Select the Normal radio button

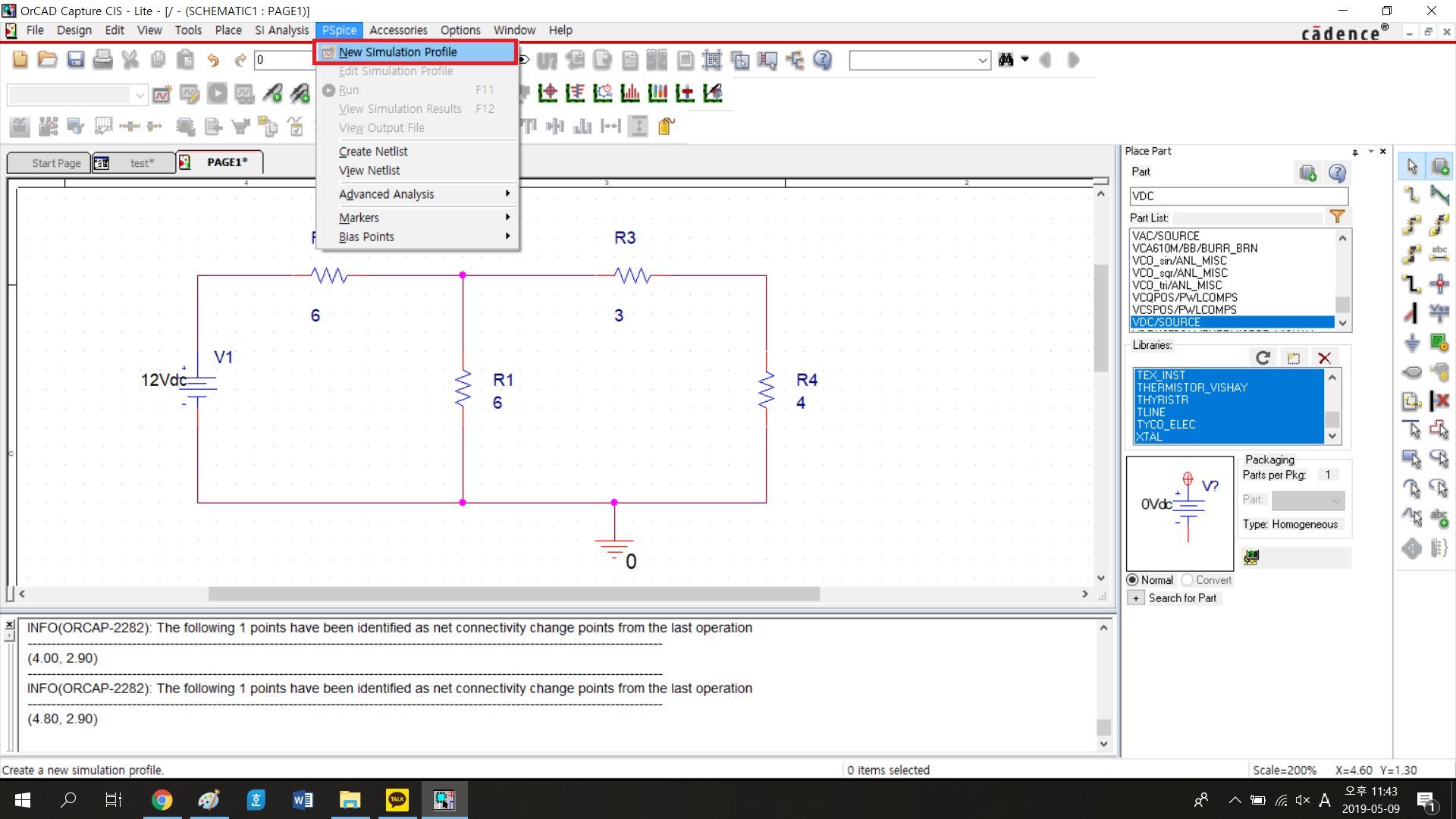point(1132,580)
